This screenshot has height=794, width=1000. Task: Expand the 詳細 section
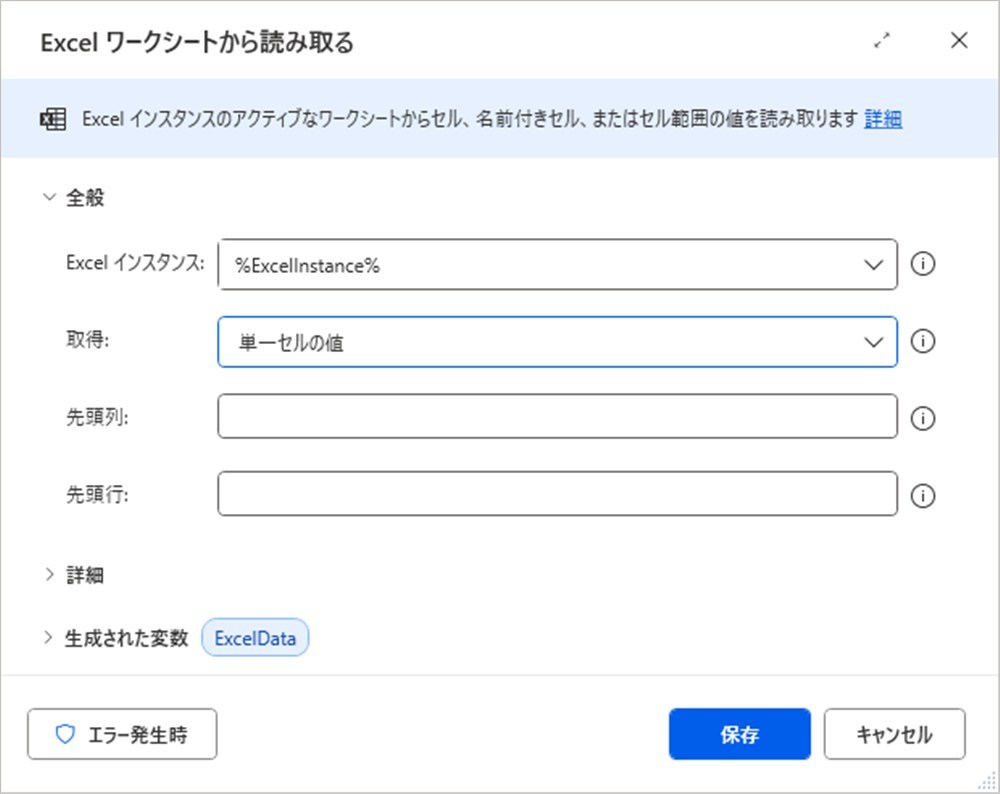(49, 575)
